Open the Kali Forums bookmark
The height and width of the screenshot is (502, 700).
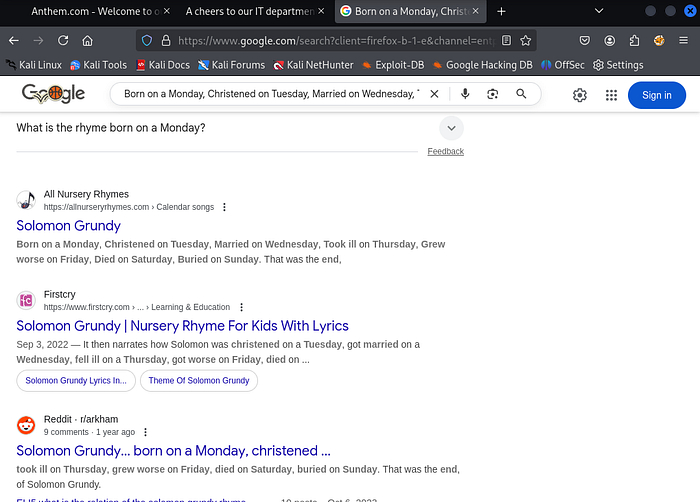click(231, 65)
